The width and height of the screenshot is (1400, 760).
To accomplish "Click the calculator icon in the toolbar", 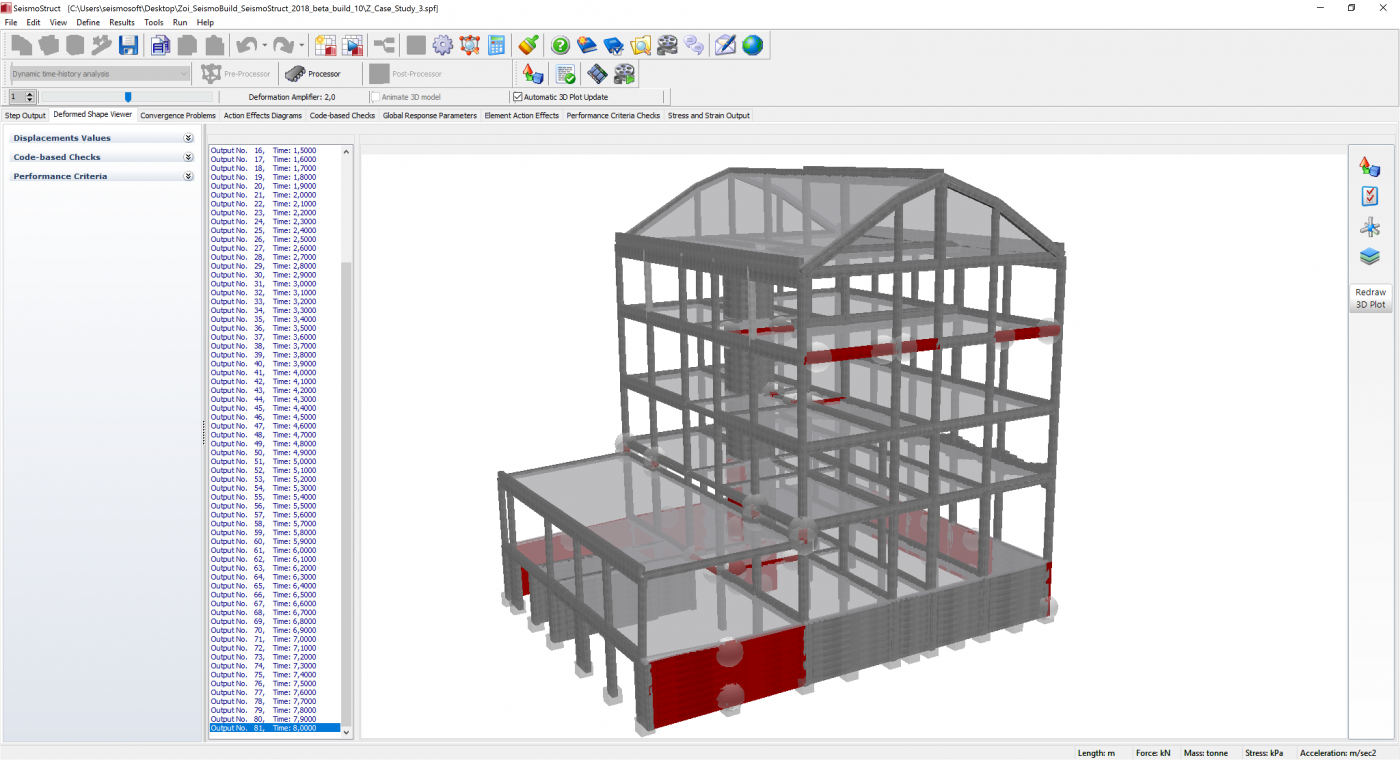I will 497,45.
